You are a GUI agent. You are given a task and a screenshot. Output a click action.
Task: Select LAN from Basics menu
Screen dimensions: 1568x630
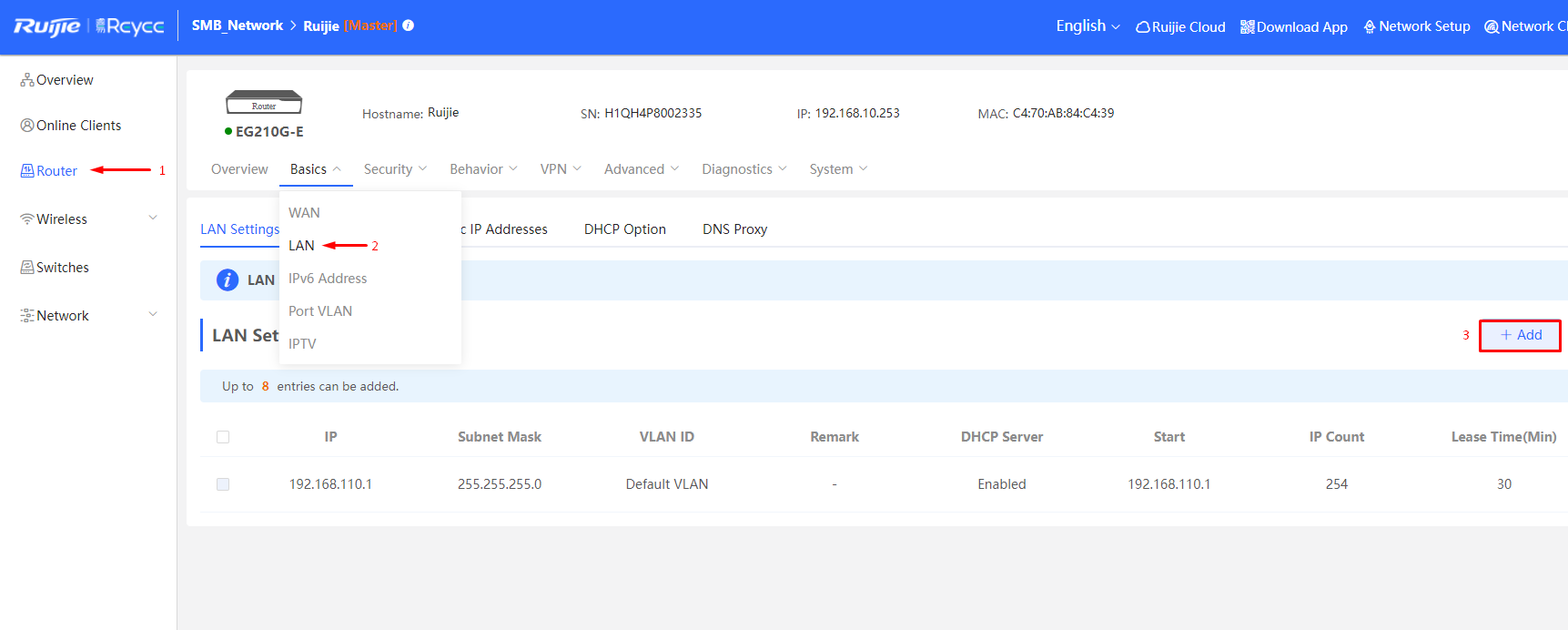click(301, 246)
